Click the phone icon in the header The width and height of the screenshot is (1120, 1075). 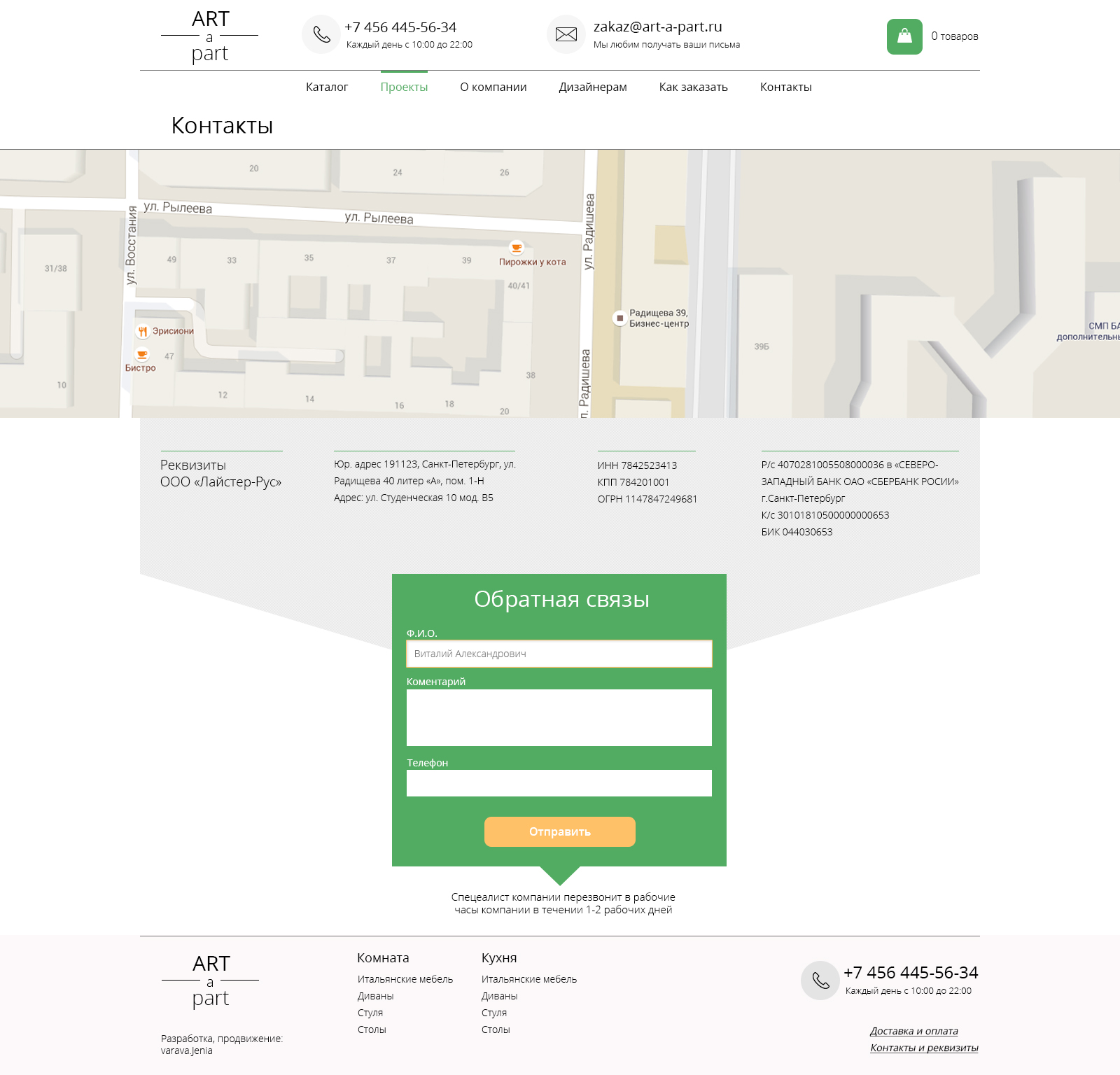[321, 34]
